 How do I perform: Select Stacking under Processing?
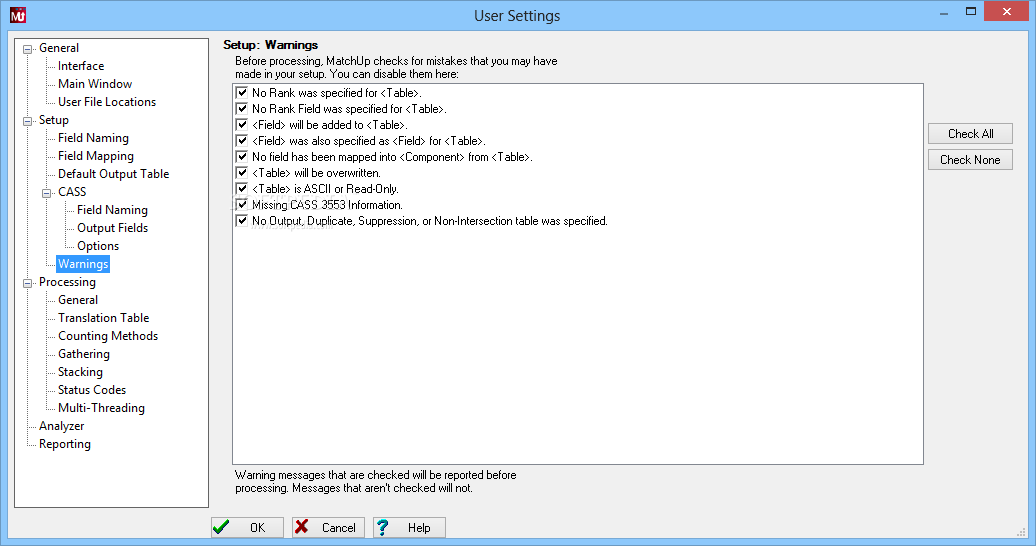tap(80, 372)
